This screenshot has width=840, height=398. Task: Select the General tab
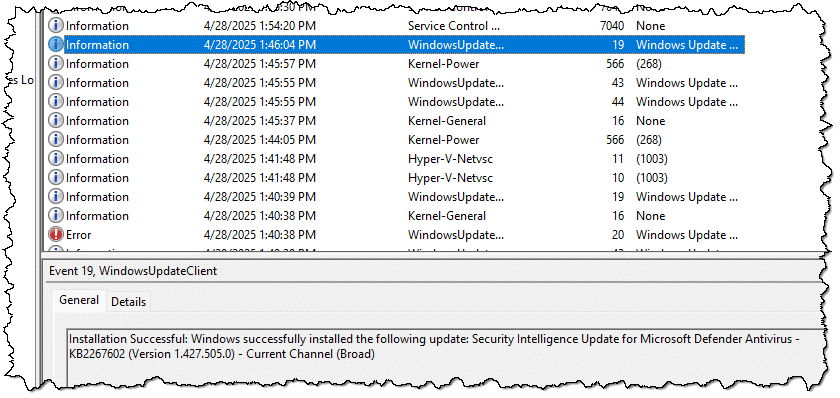click(79, 300)
